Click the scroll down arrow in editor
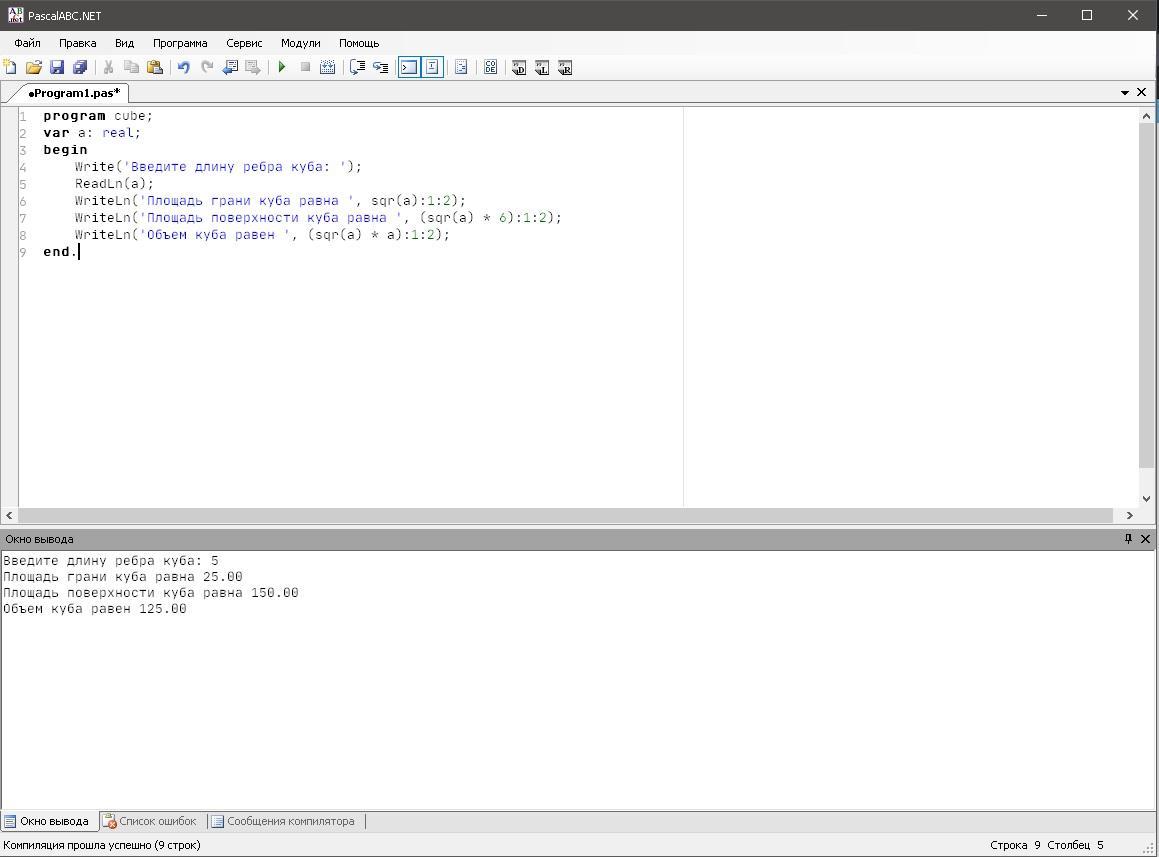This screenshot has height=857, width=1159. click(x=1147, y=498)
